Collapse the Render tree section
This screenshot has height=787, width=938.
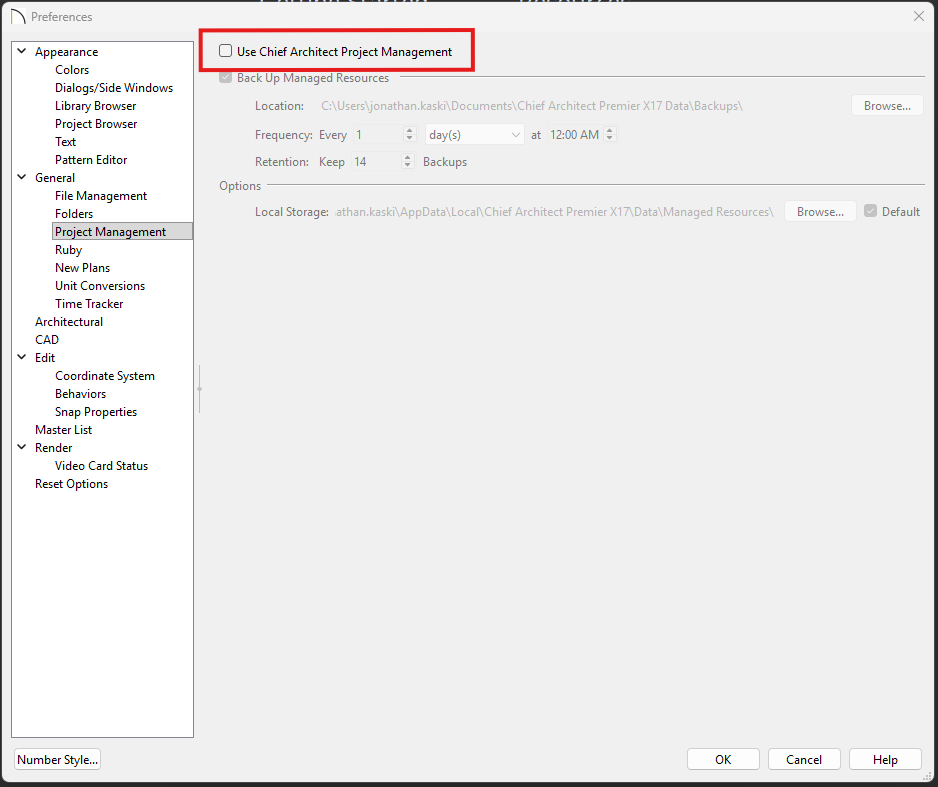22,448
